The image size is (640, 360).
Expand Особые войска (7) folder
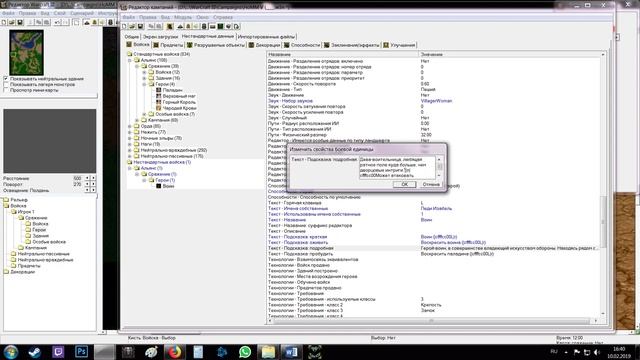click(144, 114)
